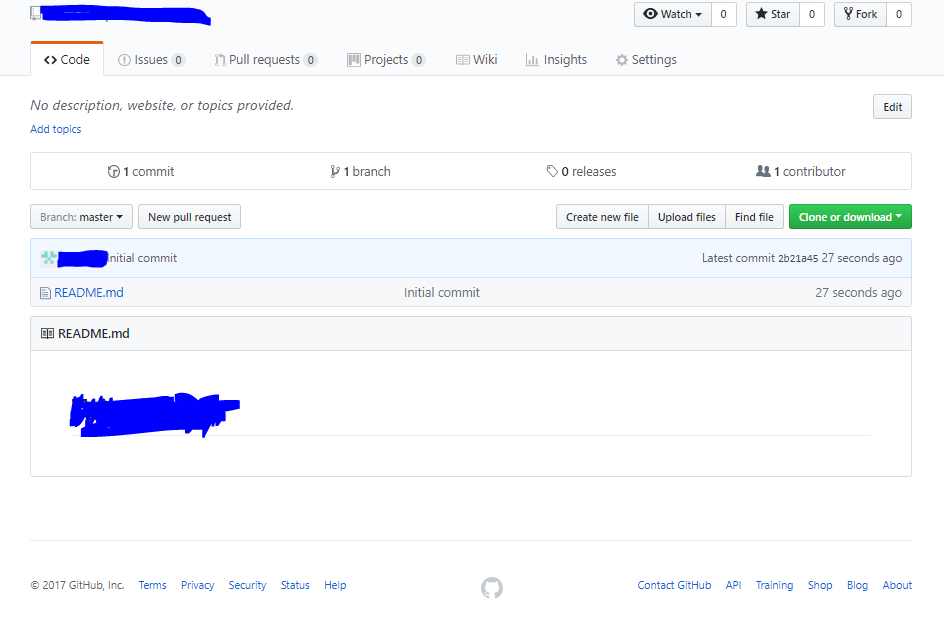The width and height of the screenshot is (944, 636).
Task: View the 1 commit history
Action: [141, 172]
